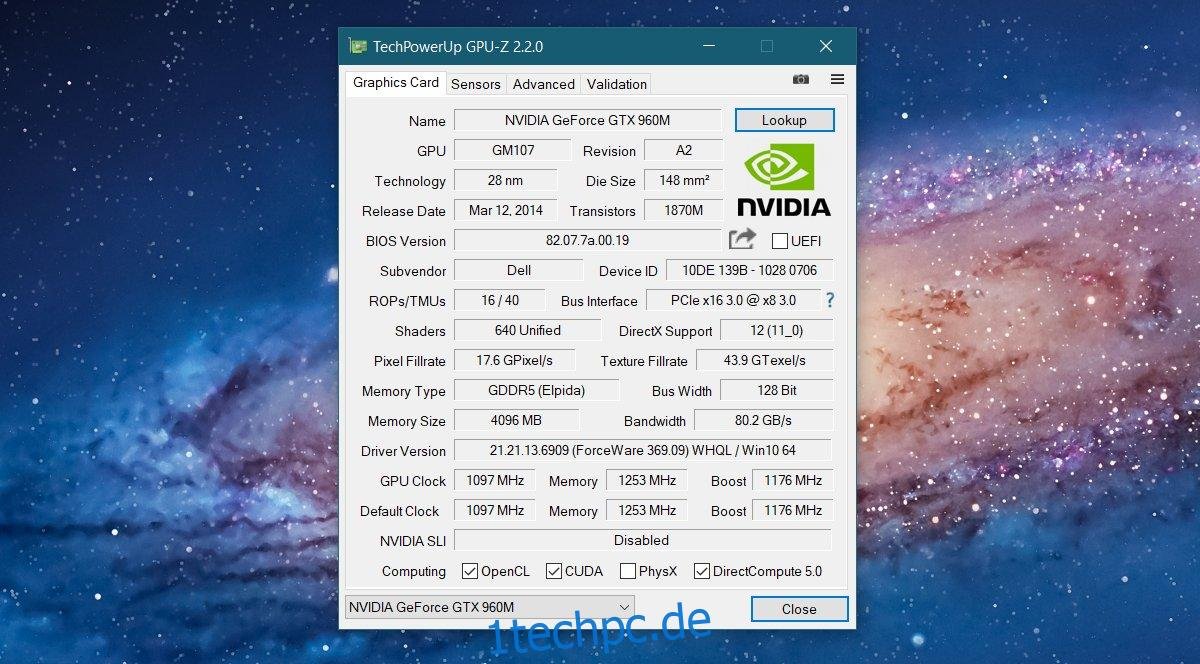
Task: Click the BIOS export share icon
Action: click(743, 239)
